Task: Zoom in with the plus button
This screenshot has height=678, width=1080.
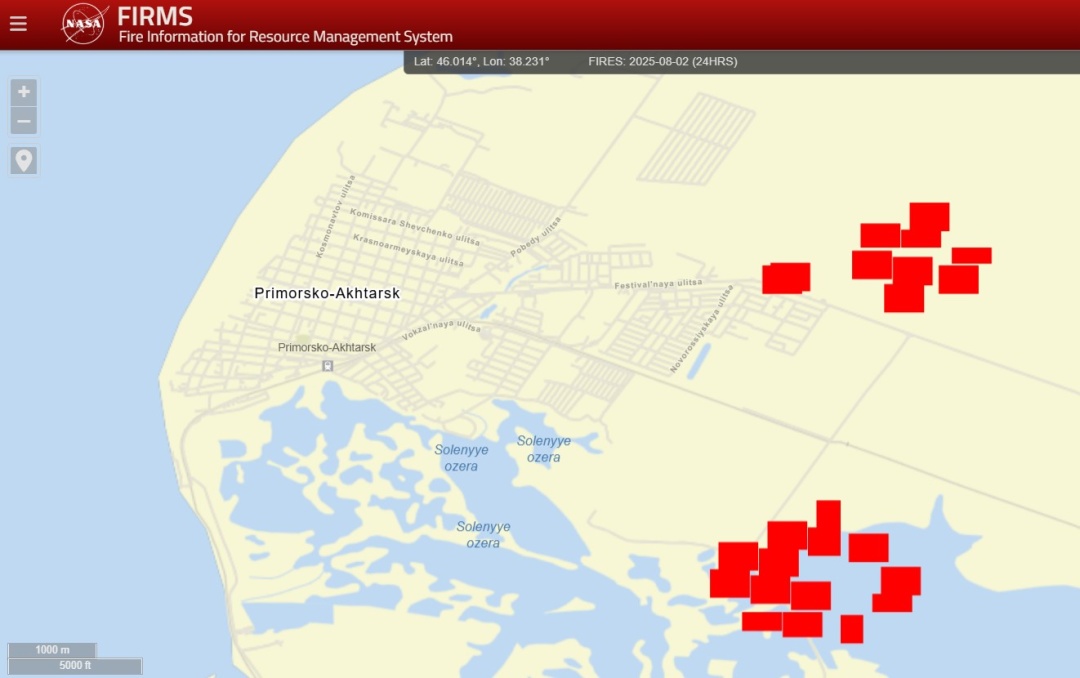Action: 24,92
